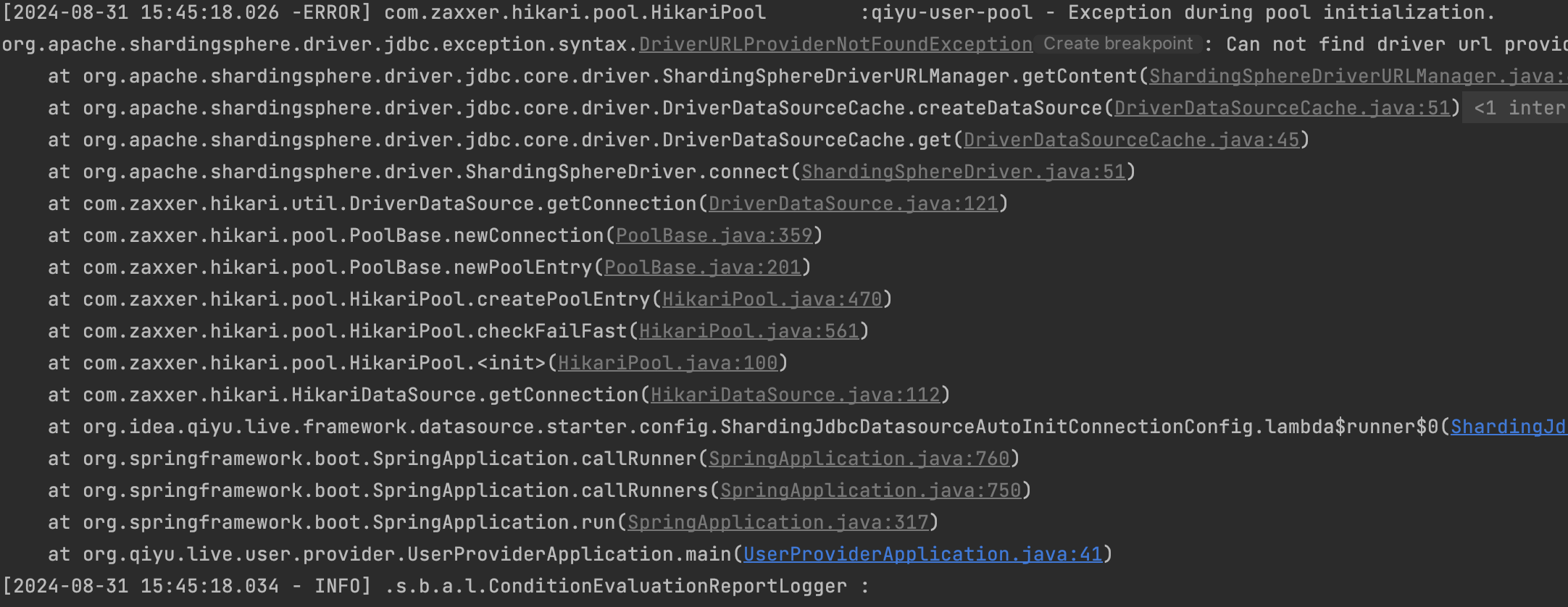Click 'SpringApplication.callRunners' frame text

pyautogui.click(x=540, y=490)
